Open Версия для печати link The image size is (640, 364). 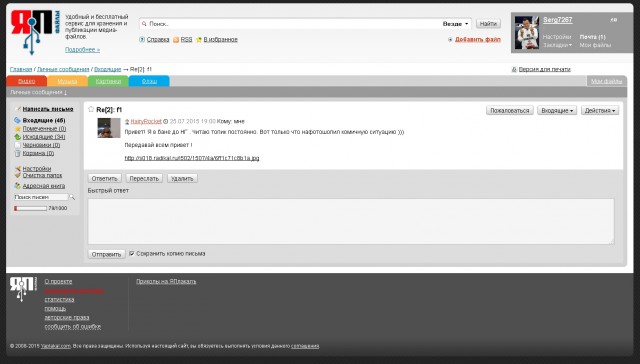point(544,69)
